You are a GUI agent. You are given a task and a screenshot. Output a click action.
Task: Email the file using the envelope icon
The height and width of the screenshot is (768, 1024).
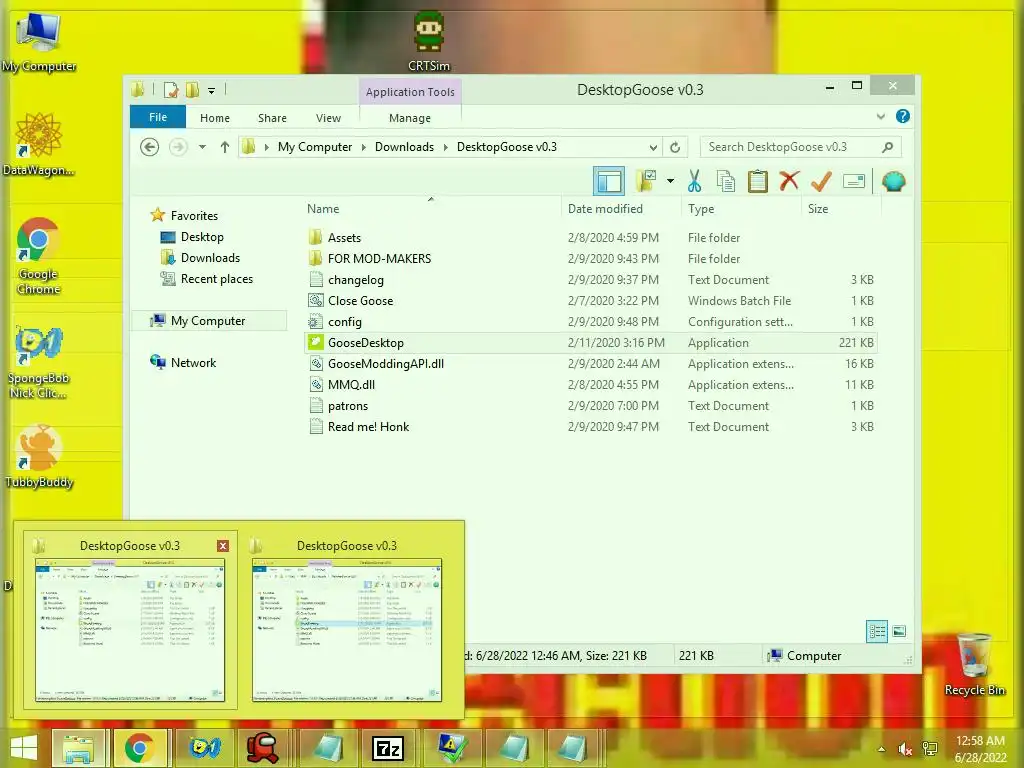[854, 181]
